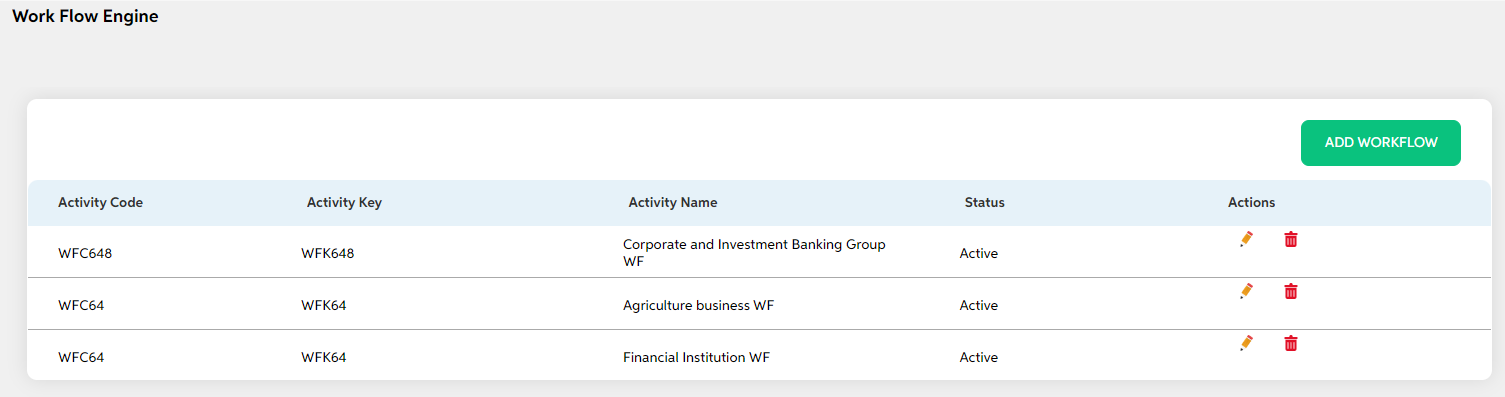This screenshot has width=1505, height=397.
Task: Click the ADD WORKFLOW button
Action: point(1381,143)
